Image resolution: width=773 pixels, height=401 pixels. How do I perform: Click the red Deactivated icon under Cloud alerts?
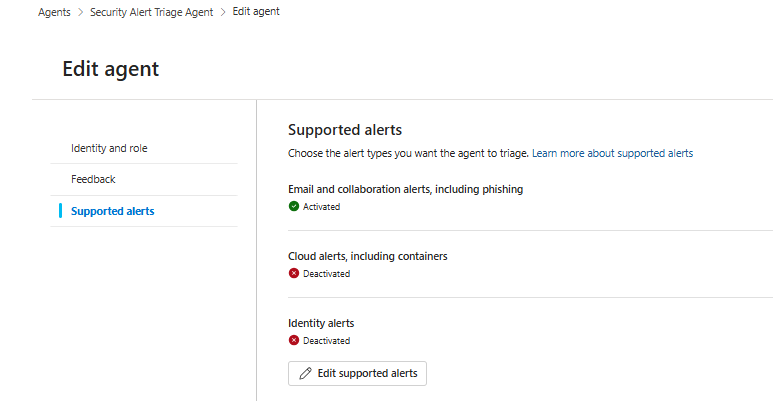pyautogui.click(x=294, y=273)
